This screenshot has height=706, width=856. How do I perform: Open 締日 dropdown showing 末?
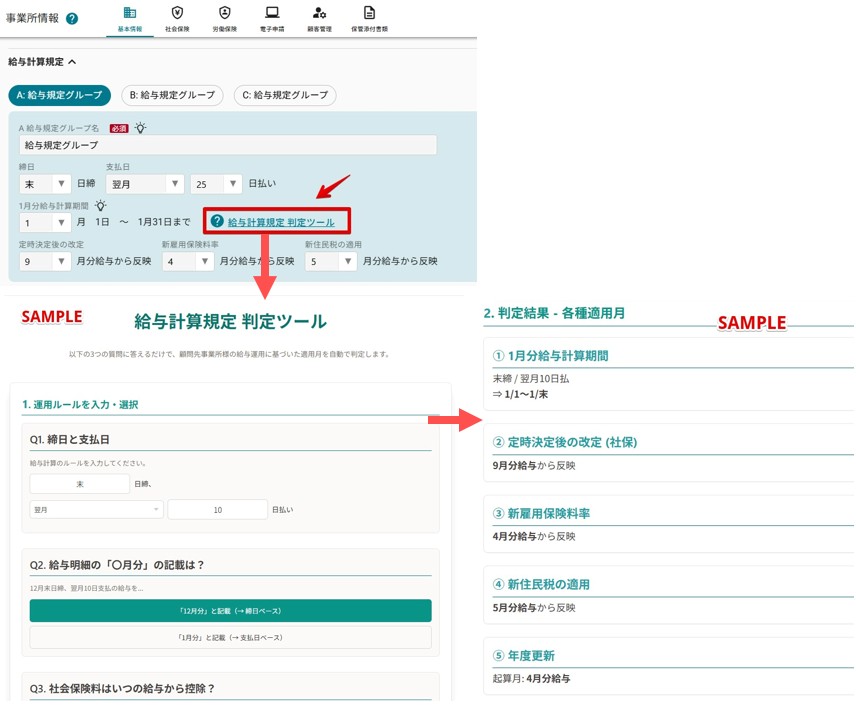point(45,184)
